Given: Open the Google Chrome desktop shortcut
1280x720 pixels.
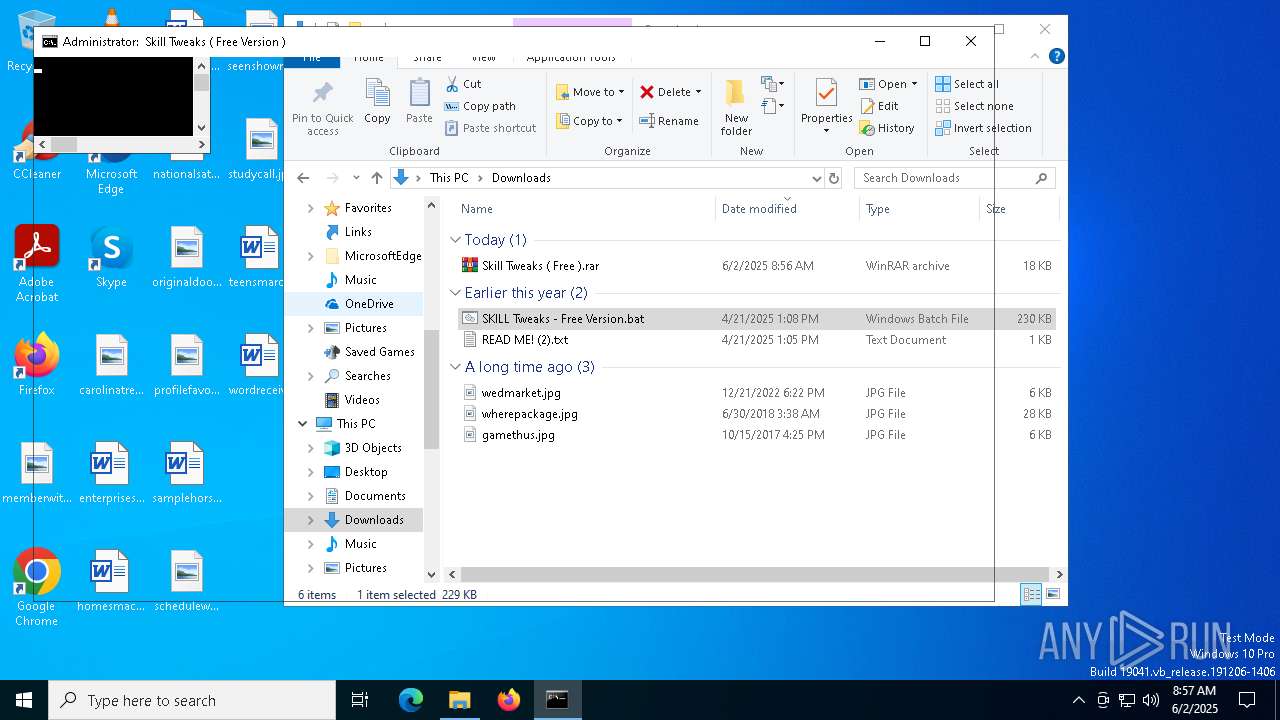Looking at the screenshot, I should click(37, 588).
